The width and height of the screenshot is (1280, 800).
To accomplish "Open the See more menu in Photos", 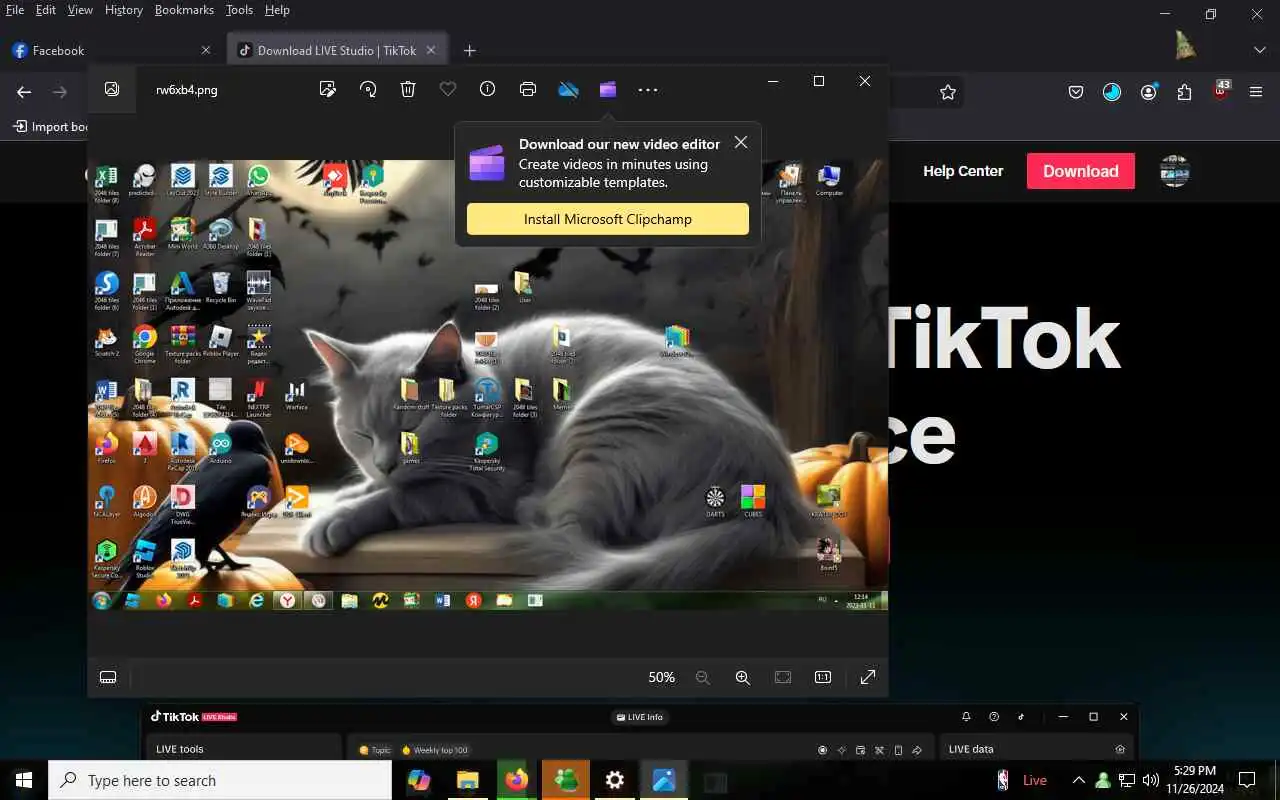I will click(648, 89).
